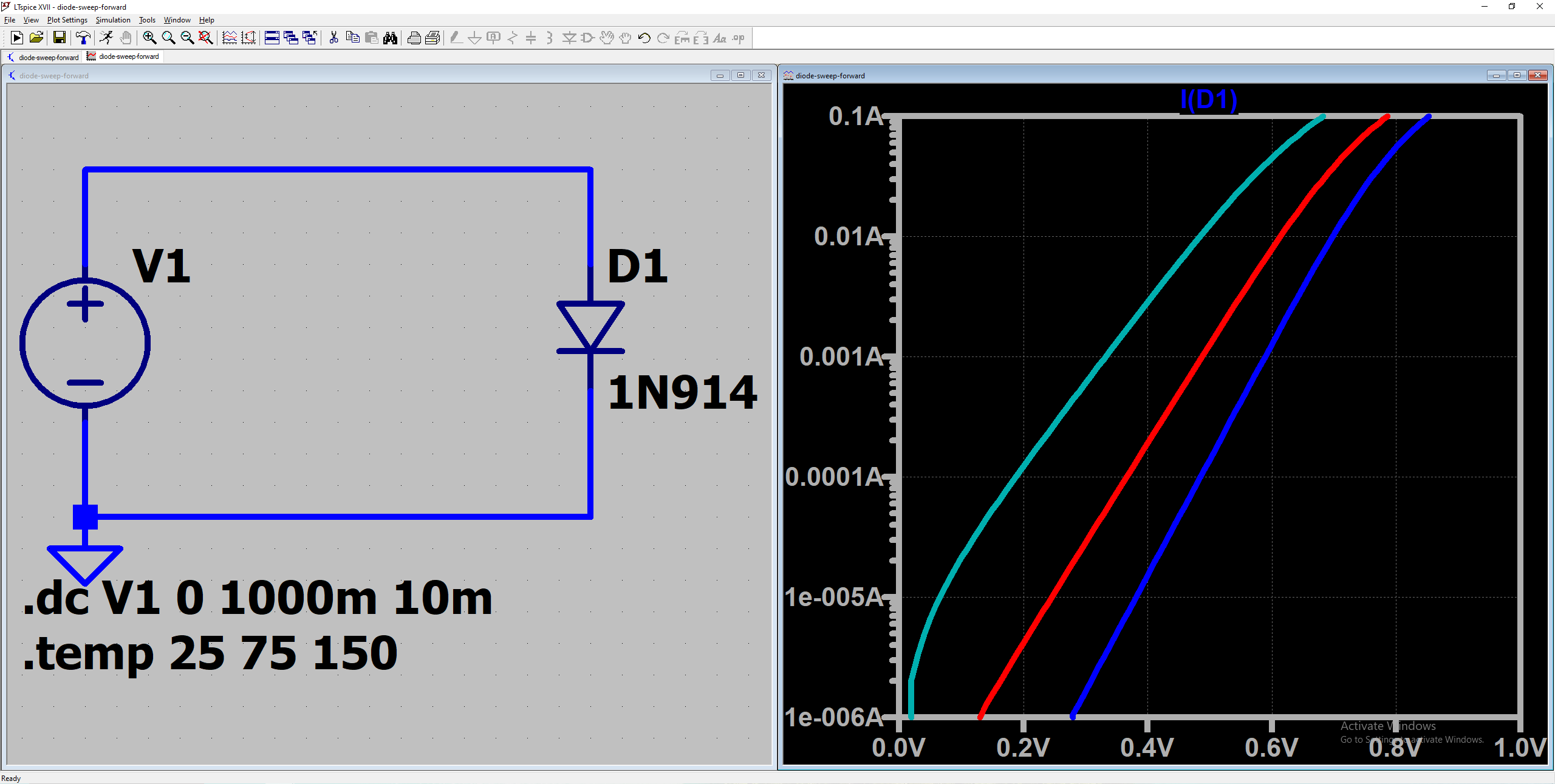
Task: Click the Zoom in magnifier icon
Action: (149, 38)
